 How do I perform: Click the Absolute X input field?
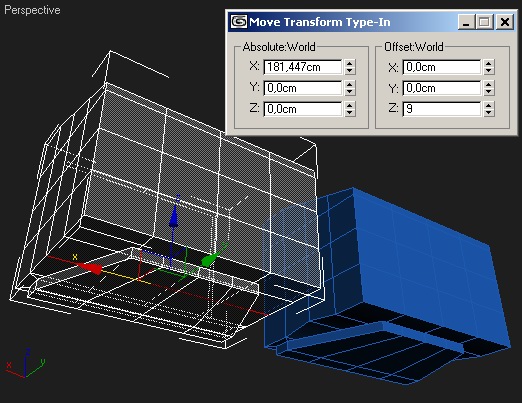[303, 67]
